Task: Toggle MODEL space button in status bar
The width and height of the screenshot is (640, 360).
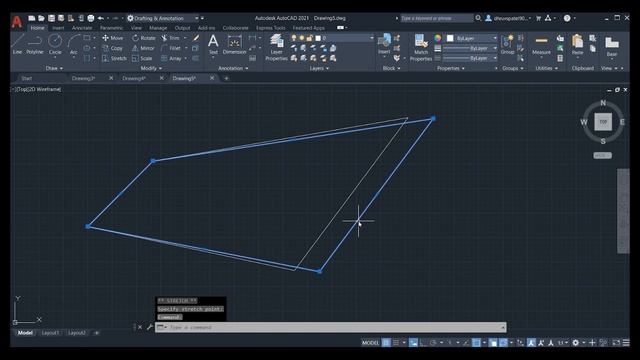Action: 370,342
